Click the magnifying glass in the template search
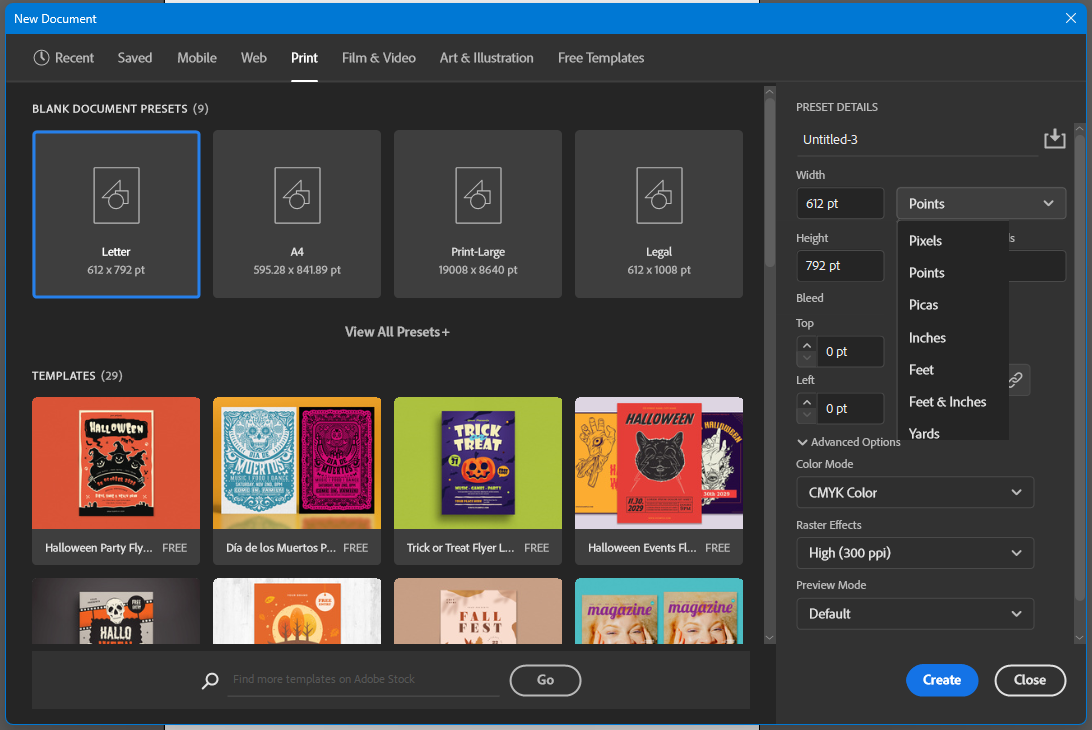Screen dimensions: 1092x730 pyautogui.click(x=210, y=681)
